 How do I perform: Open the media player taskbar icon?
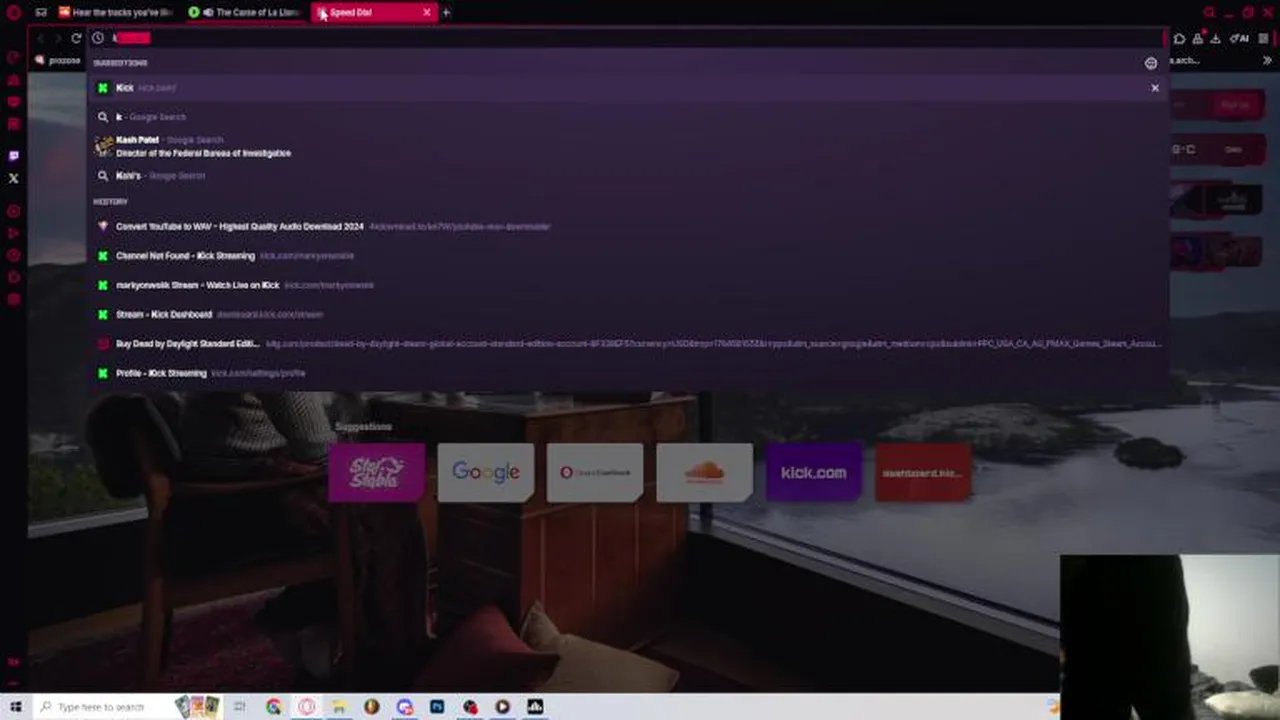tap(502, 707)
